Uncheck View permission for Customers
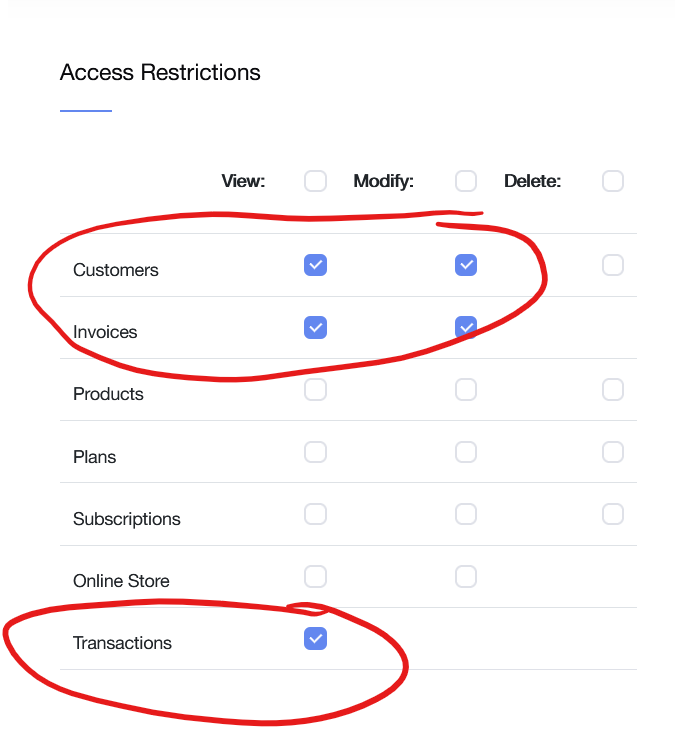The height and width of the screenshot is (732, 675). 315,265
